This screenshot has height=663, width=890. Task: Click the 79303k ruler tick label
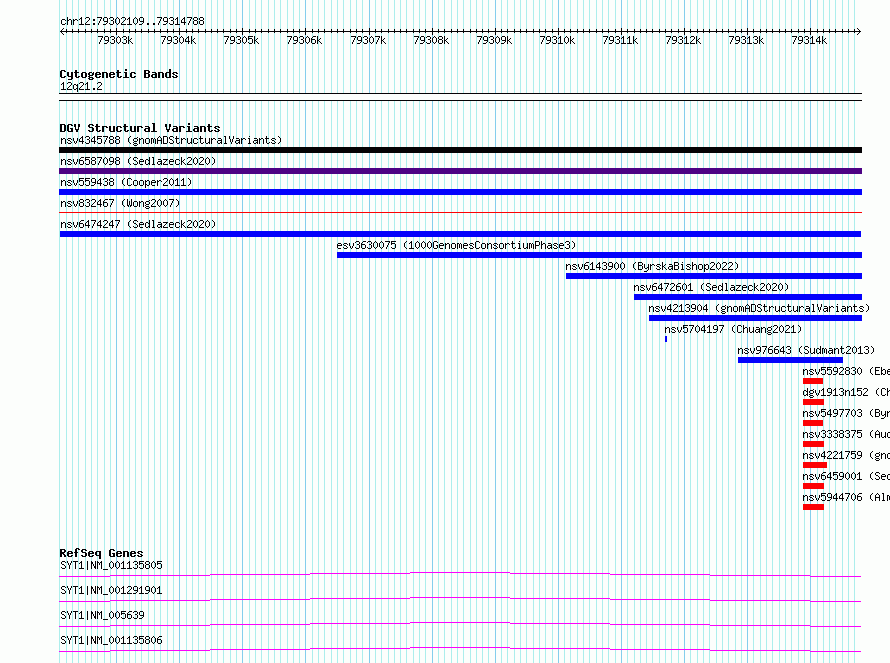[115, 40]
